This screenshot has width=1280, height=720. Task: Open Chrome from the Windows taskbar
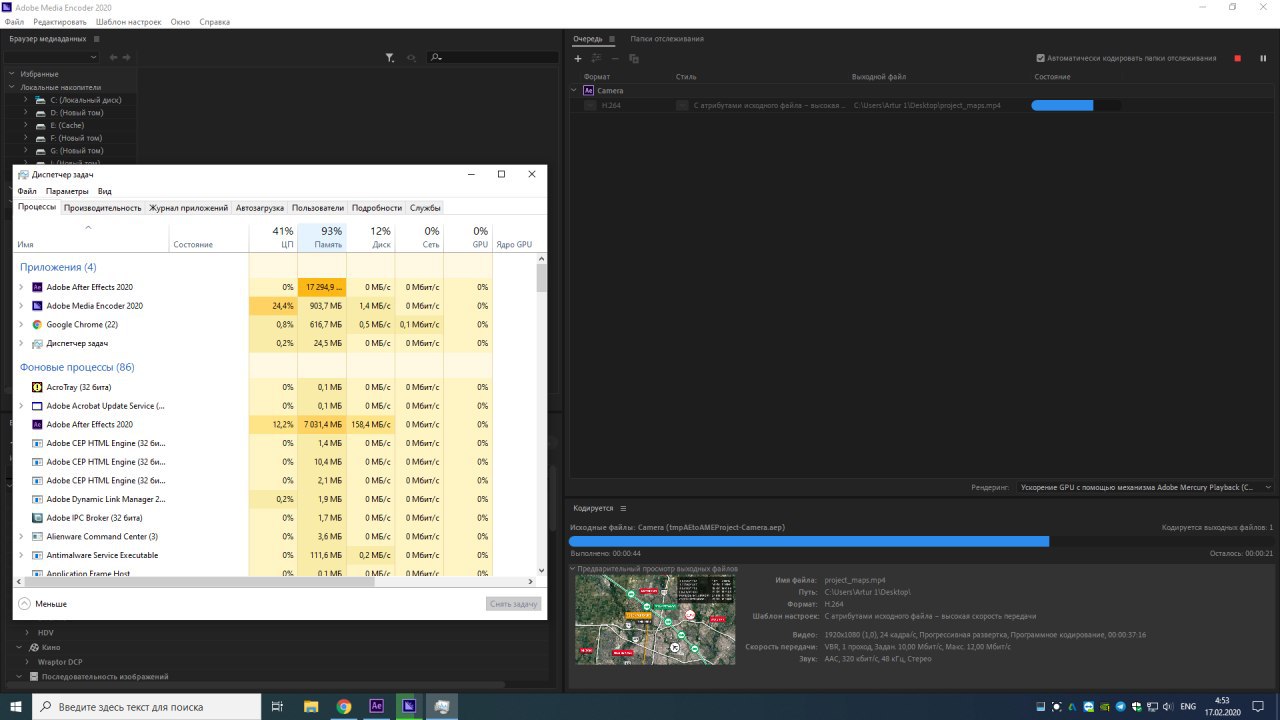coord(344,706)
